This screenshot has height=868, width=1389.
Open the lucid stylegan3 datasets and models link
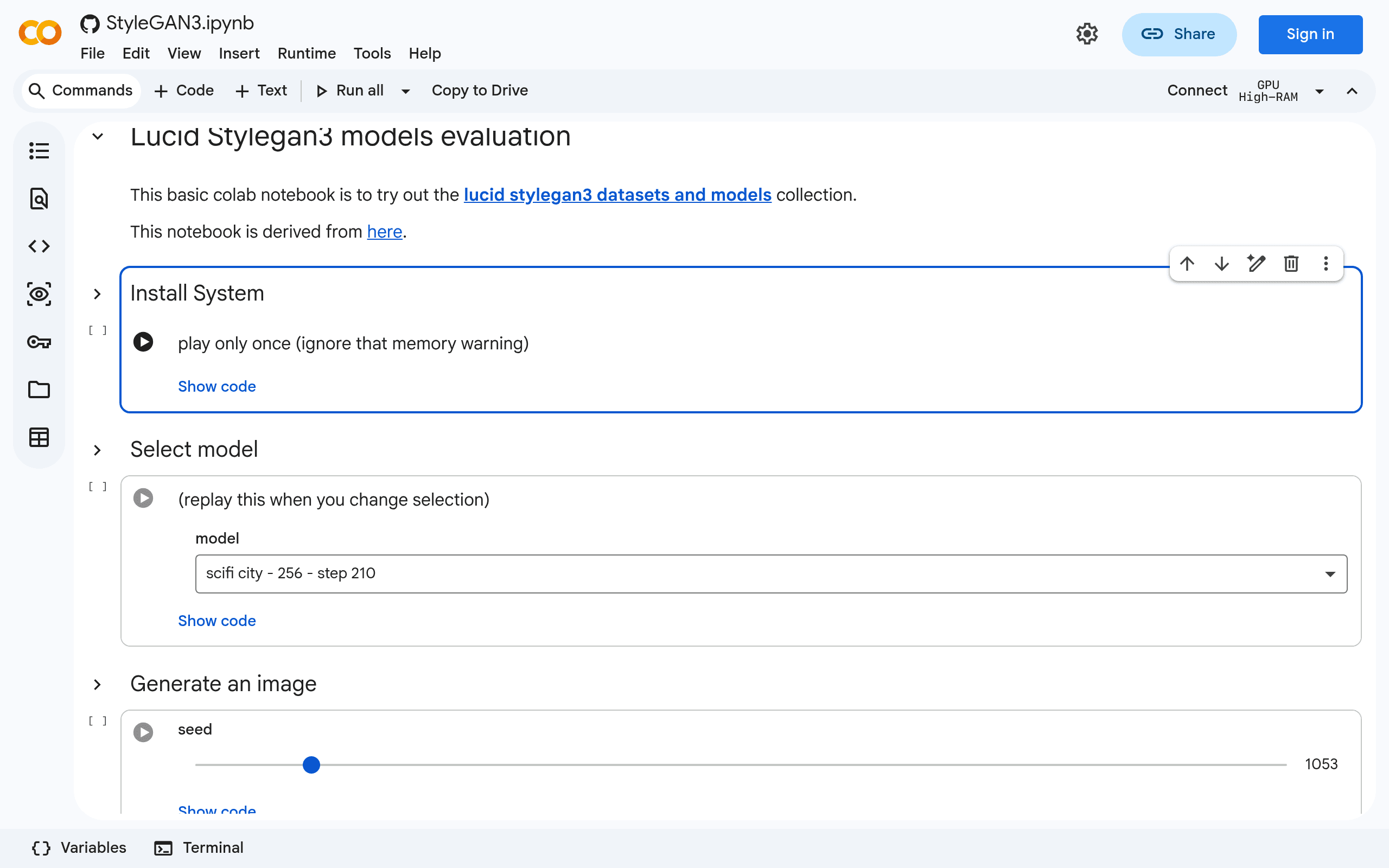[617, 195]
